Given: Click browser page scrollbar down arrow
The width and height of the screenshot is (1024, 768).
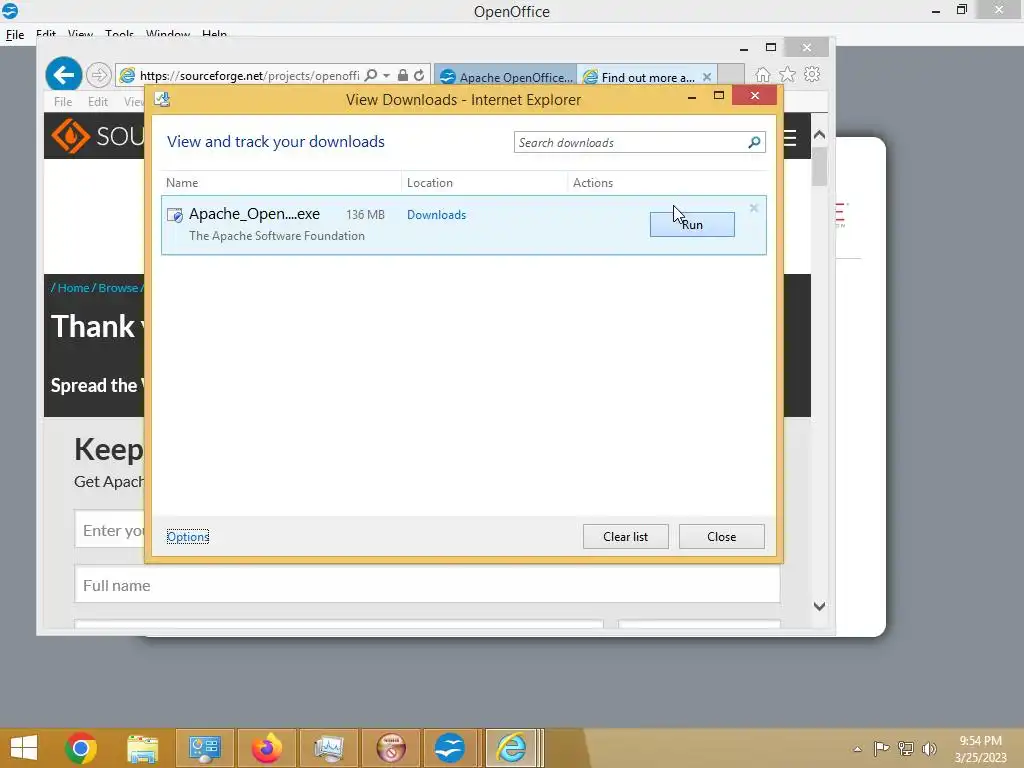Looking at the screenshot, I should [820, 607].
